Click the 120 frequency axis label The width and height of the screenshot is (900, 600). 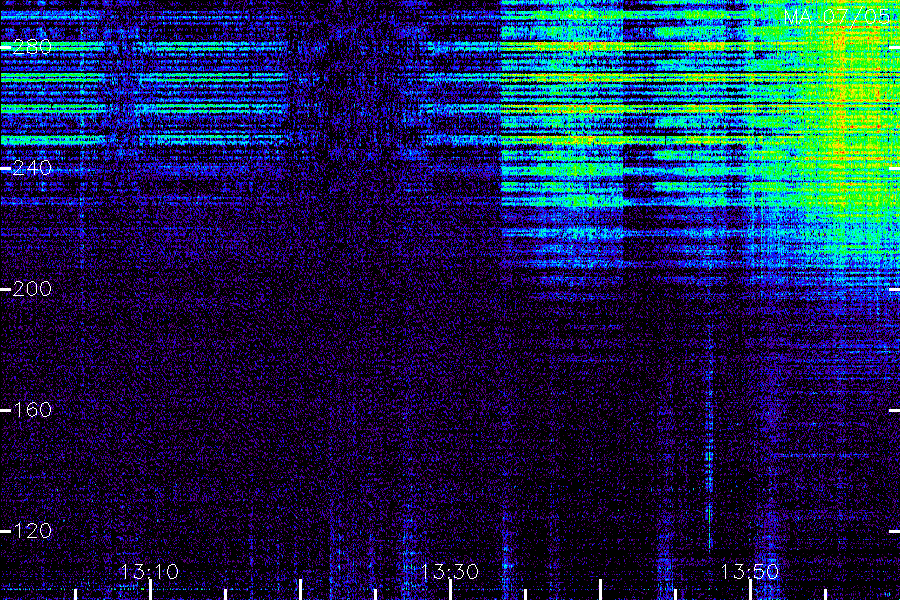point(32,531)
